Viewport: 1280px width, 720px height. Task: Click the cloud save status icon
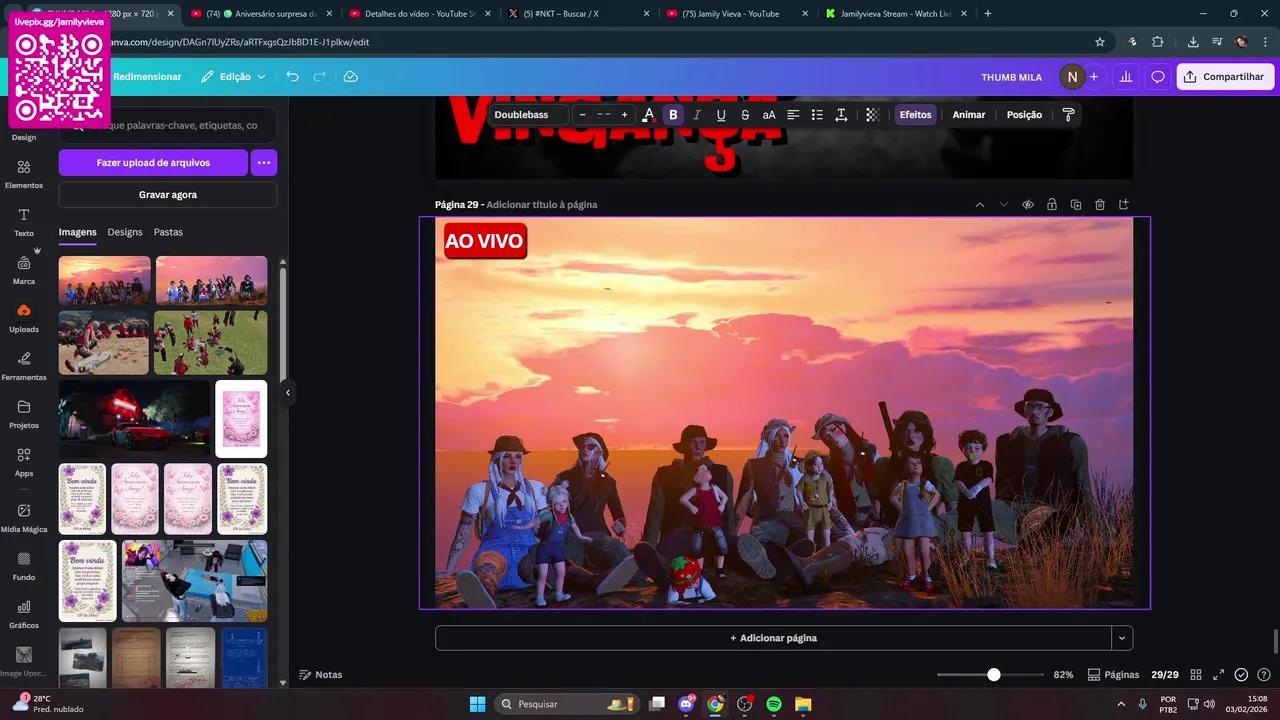[350, 77]
